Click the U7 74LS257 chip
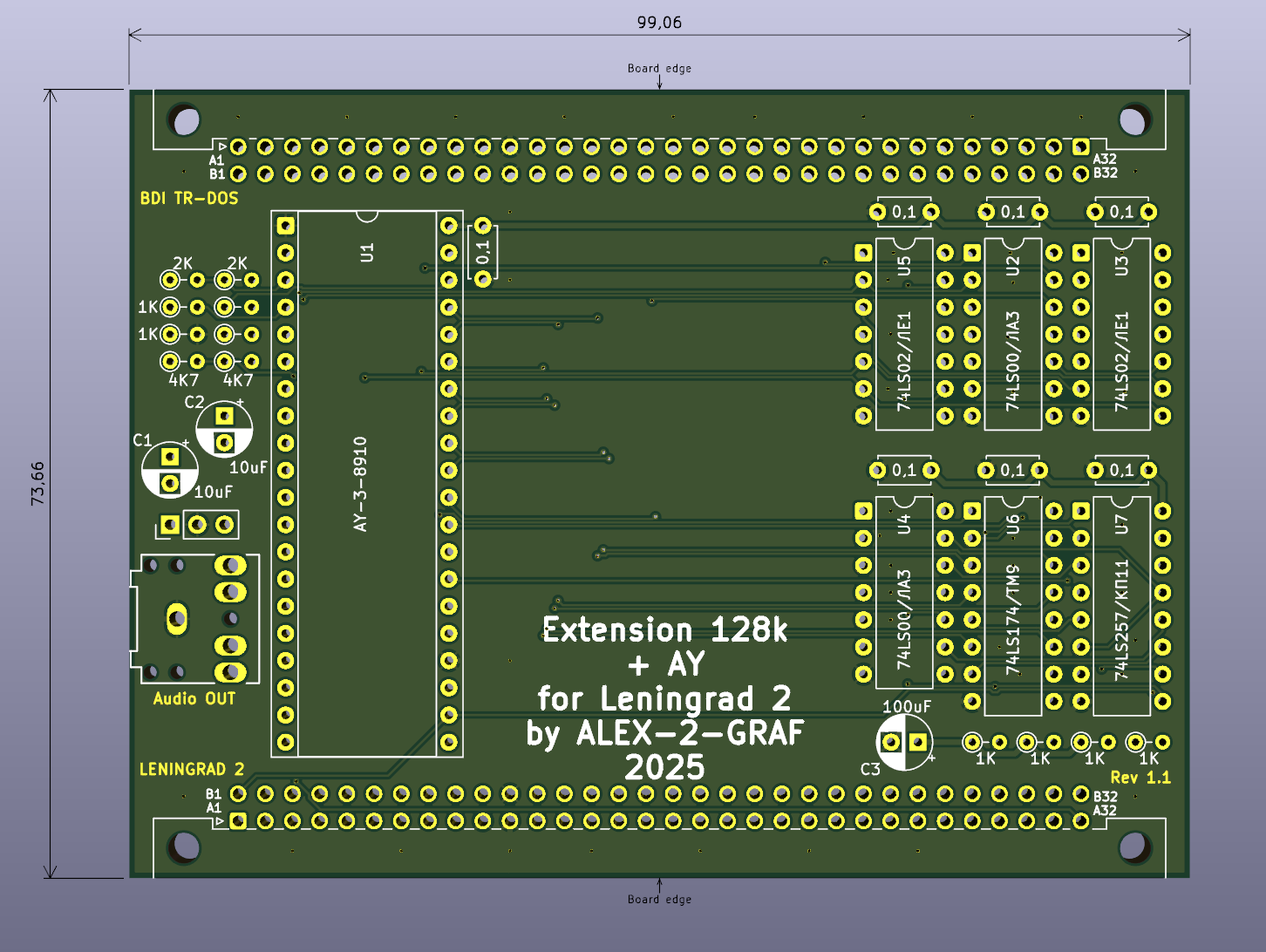The height and width of the screenshot is (952, 1266). (1121, 606)
